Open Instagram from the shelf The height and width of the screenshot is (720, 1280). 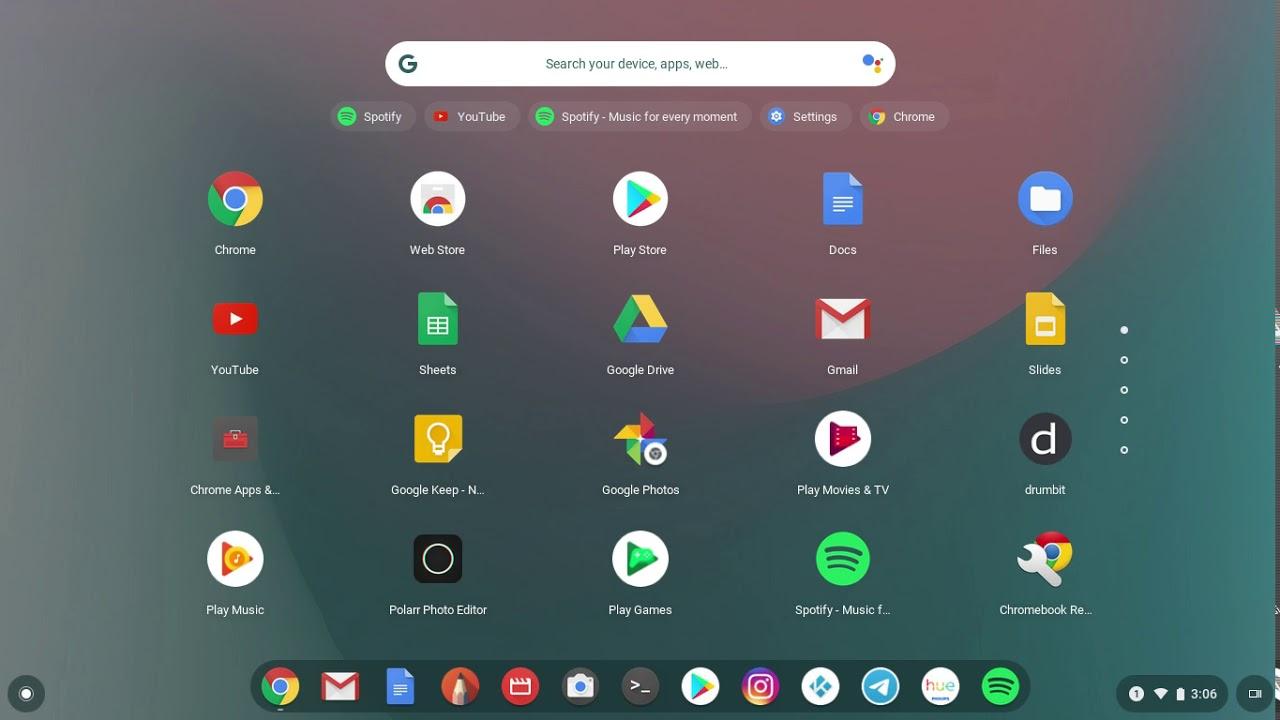tap(760, 687)
